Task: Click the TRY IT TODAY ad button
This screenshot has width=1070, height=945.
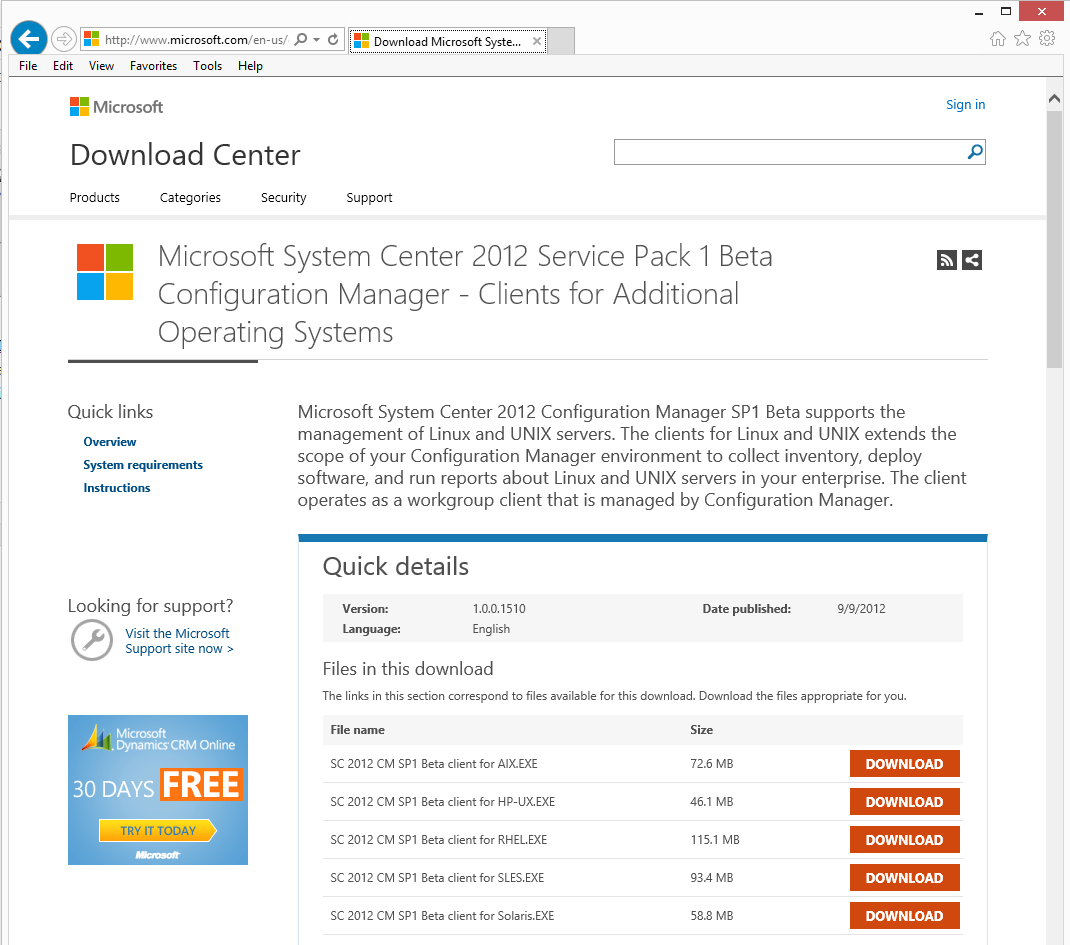Action: pos(158,830)
